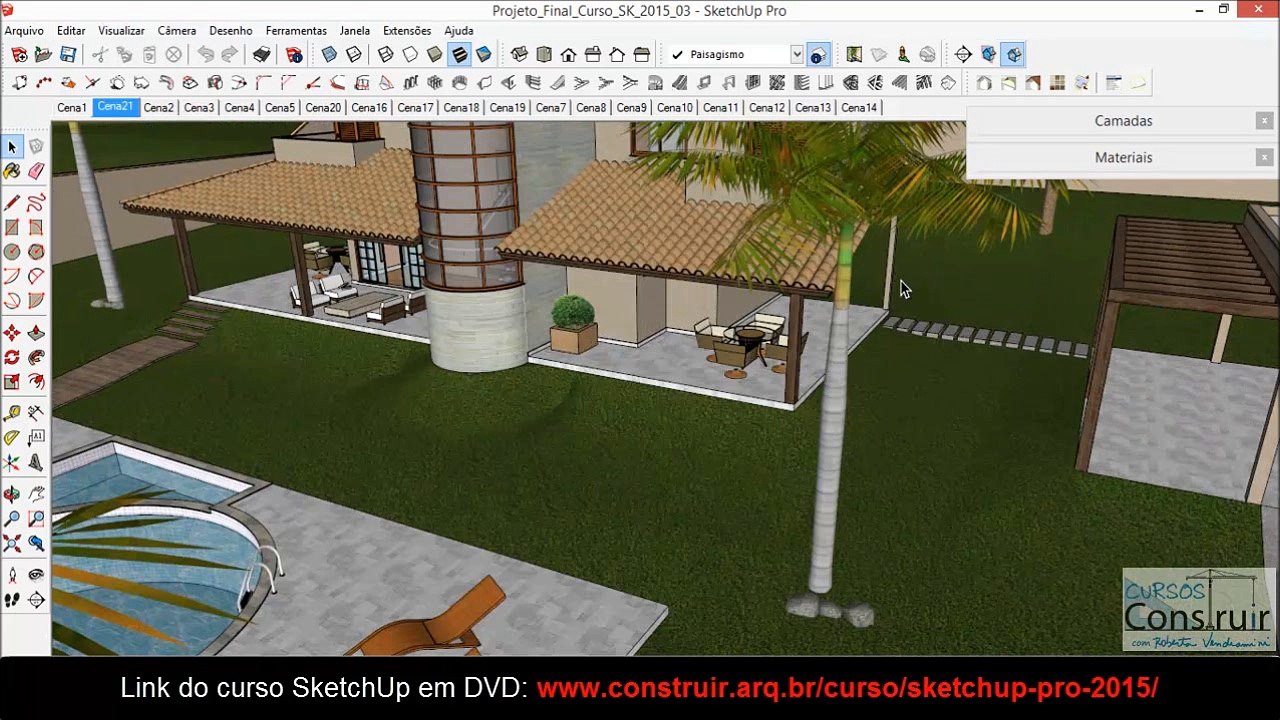Click the Undo arrow icon
The height and width of the screenshot is (720, 1280).
(x=205, y=54)
